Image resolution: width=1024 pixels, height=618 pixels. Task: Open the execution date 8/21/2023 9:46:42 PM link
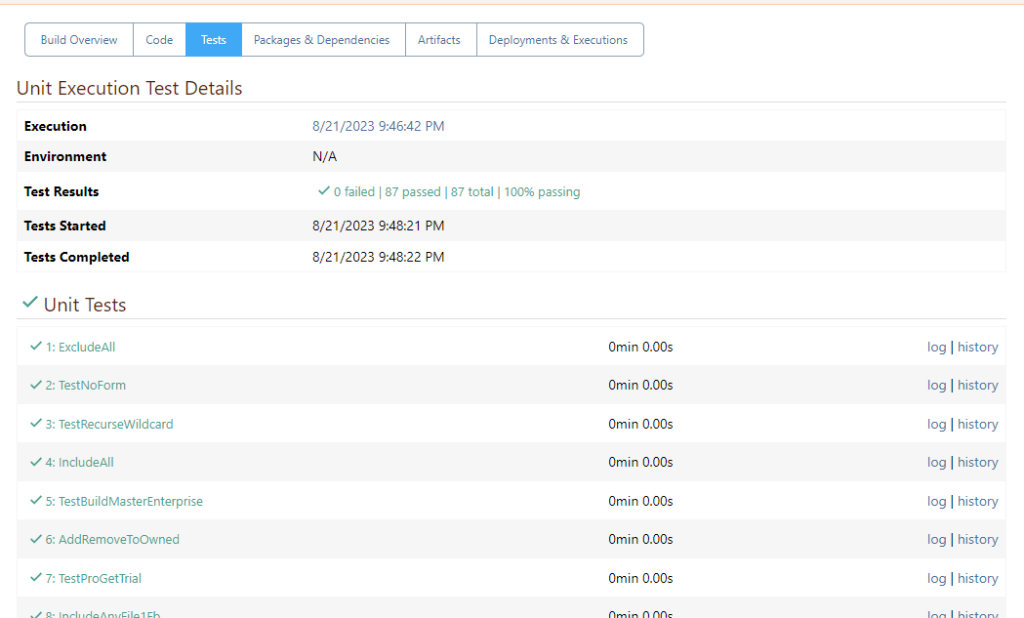(x=378, y=126)
